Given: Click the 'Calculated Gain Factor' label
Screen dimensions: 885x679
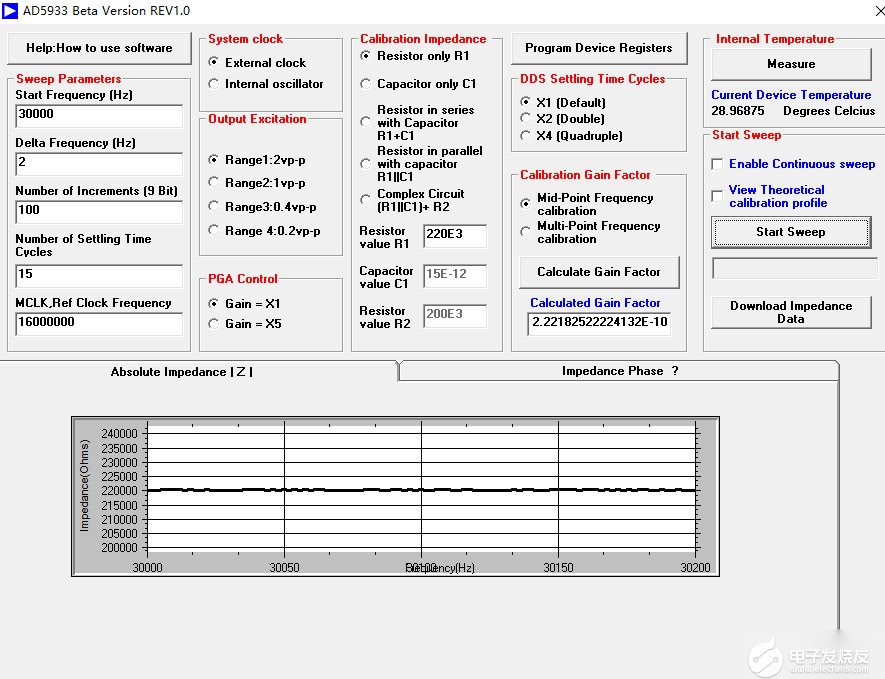Looking at the screenshot, I should pyautogui.click(x=595, y=303).
